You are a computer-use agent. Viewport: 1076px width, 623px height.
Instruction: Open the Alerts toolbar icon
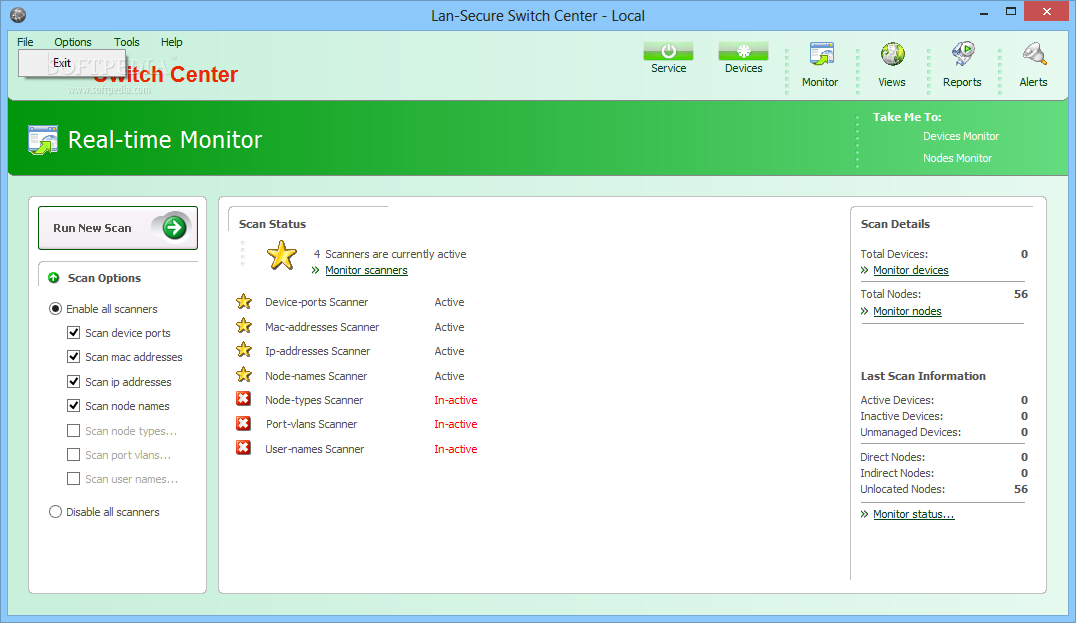(x=1034, y=54)
